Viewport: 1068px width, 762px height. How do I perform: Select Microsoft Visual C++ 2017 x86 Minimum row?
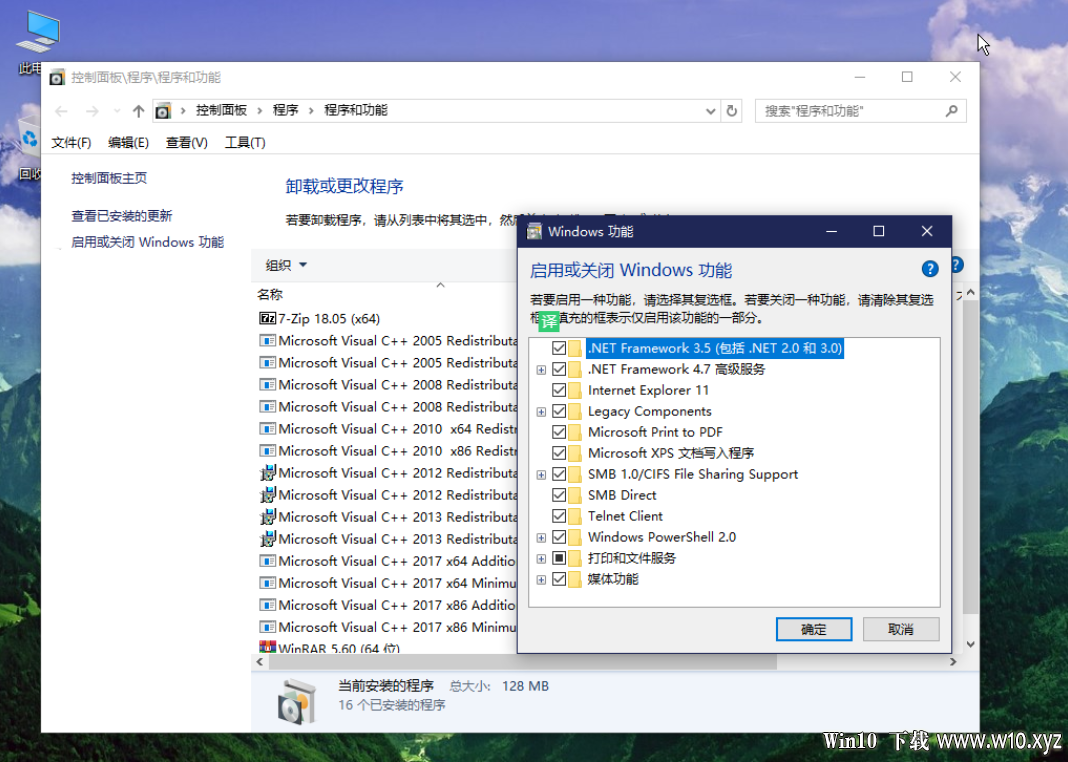click(x=388, y=627)
